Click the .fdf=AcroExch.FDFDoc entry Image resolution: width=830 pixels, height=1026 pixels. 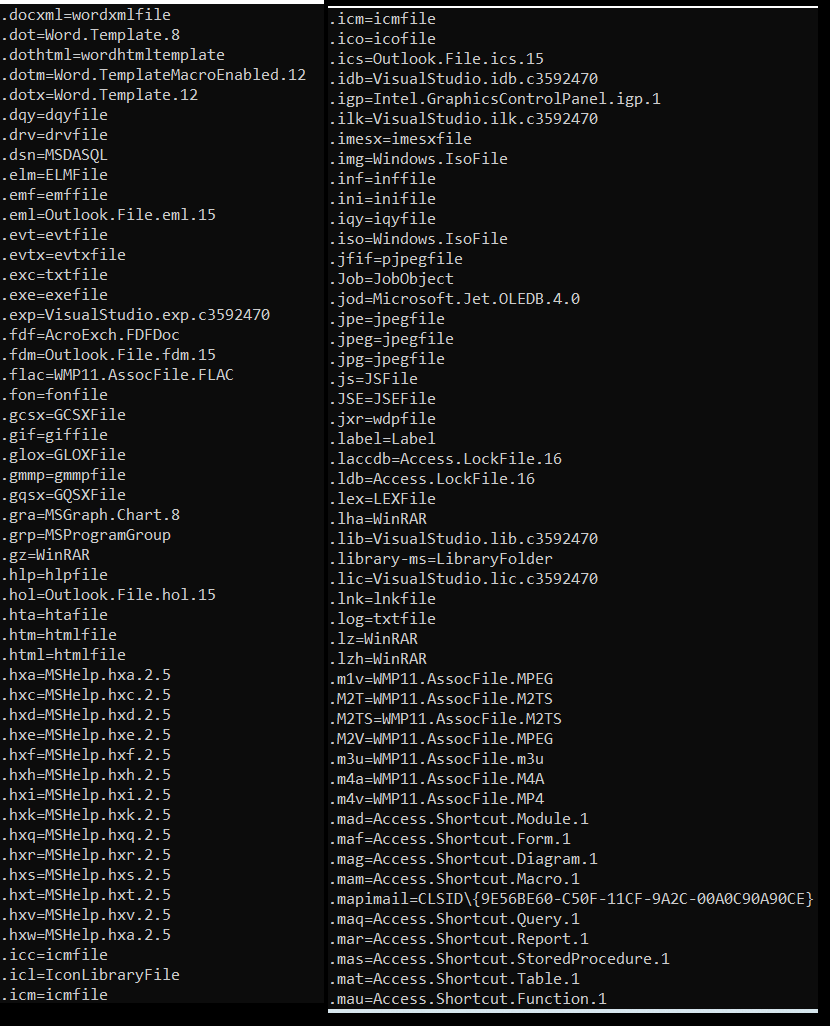(x=90, y=335)
